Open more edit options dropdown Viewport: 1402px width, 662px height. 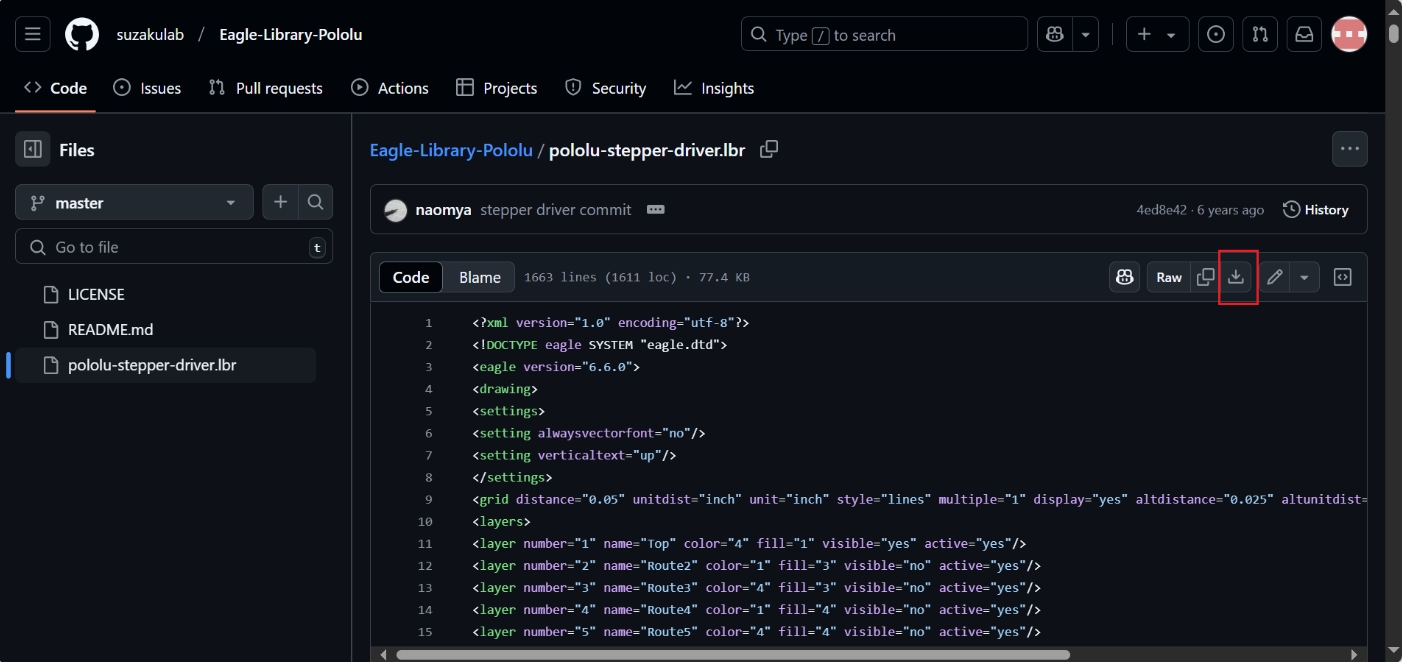(x=1305, y=277)
